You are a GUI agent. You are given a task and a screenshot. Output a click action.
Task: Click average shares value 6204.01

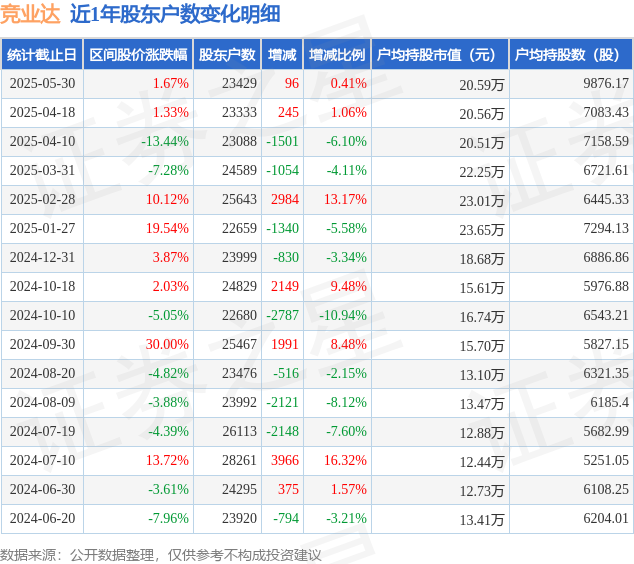[606, 518]
